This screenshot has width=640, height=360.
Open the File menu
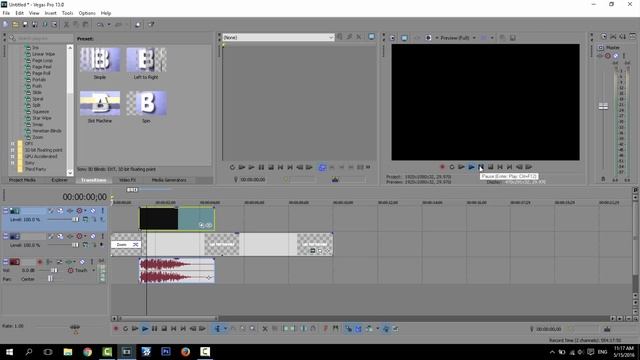pyautogui.click(x=6, y=13)
